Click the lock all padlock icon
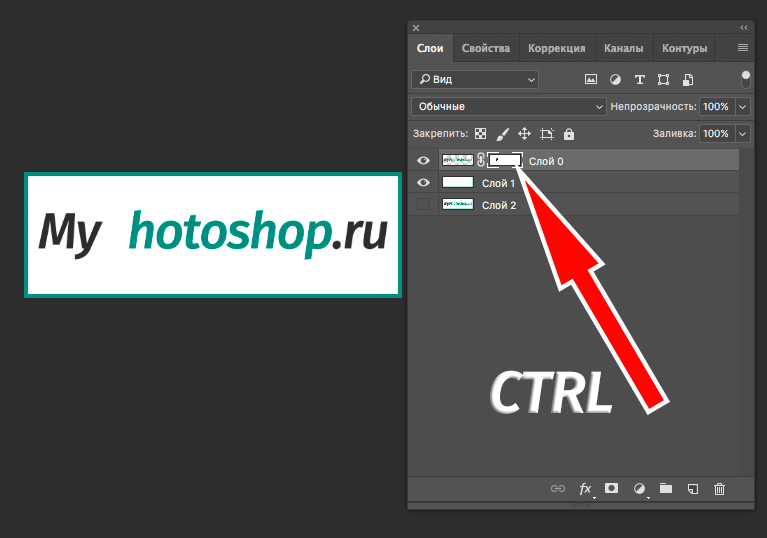This screenshot has width=767, height=538. tap(569, 133)
